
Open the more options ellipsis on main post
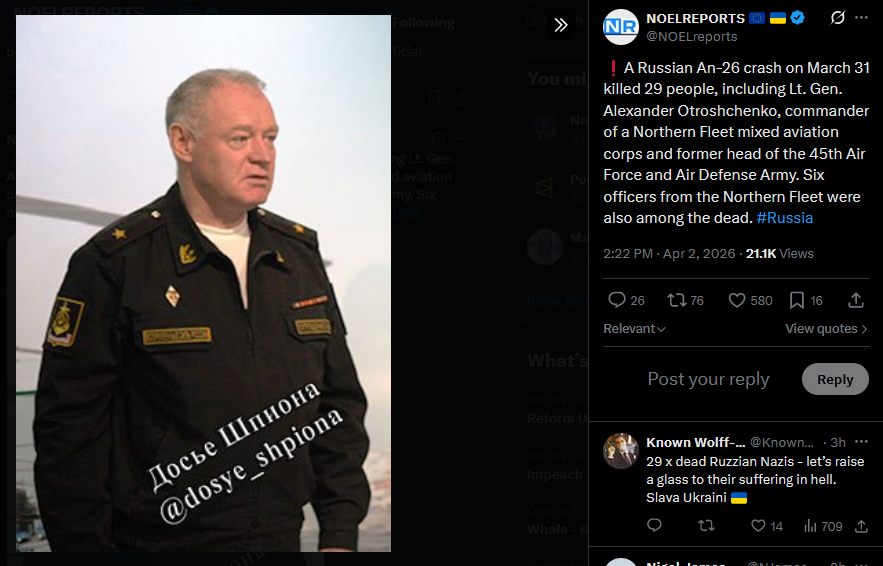861,18
